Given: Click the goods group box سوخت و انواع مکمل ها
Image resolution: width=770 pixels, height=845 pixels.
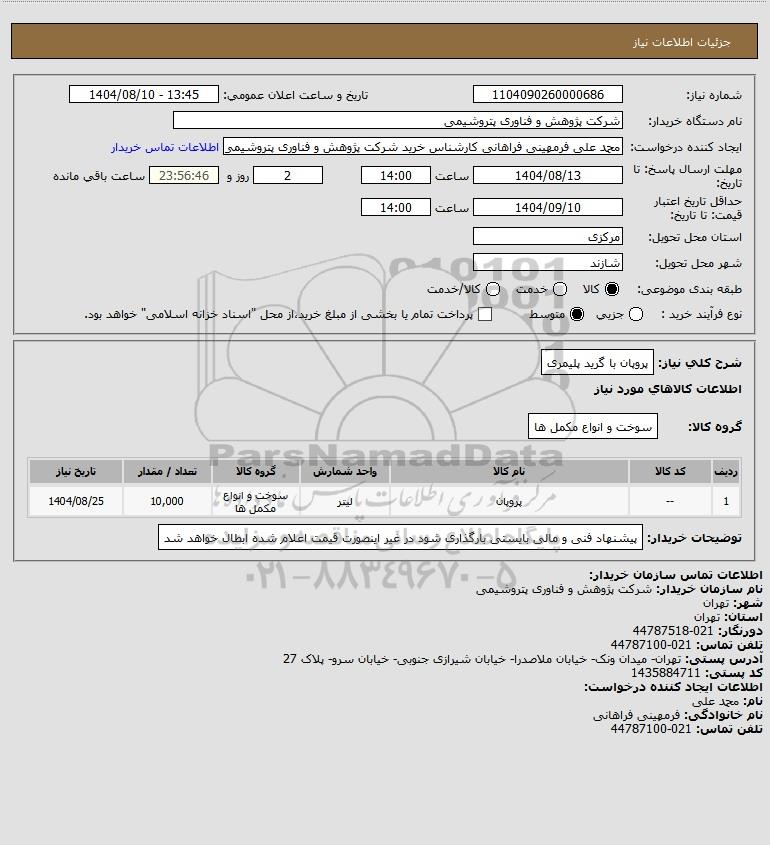Looking at the screenshot, I should pos(593,427).
